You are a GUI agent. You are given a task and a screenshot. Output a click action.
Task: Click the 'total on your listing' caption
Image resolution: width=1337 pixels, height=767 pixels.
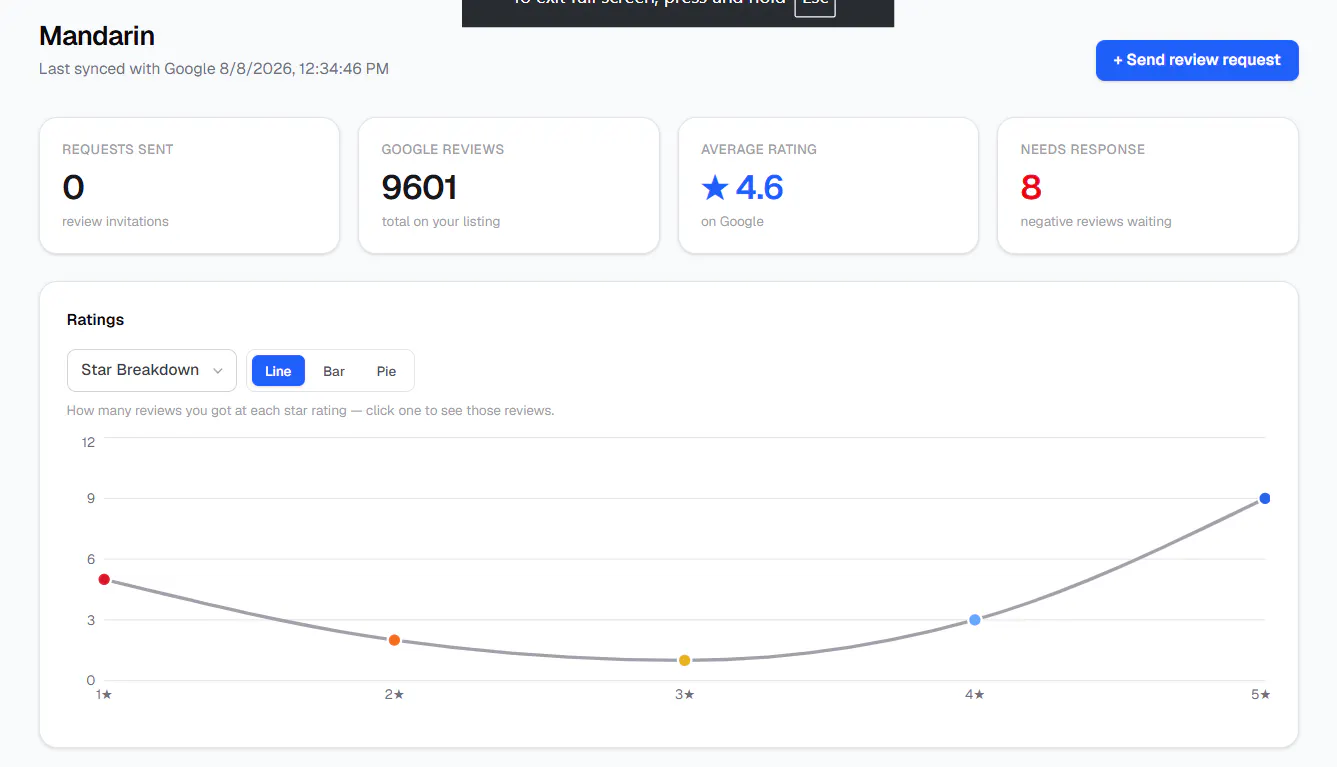(441, 222)
